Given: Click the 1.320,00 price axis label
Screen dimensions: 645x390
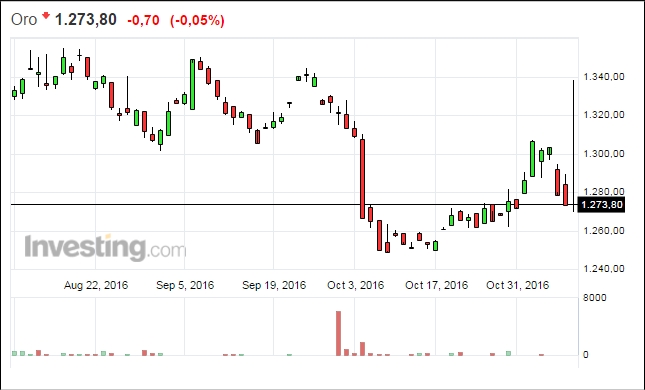Looking at the screenshot, I should pyautogui.click(x=604, y=115).
